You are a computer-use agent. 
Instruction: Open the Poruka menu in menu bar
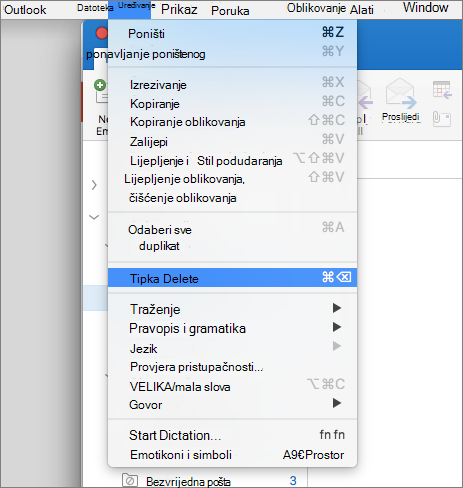230,11
